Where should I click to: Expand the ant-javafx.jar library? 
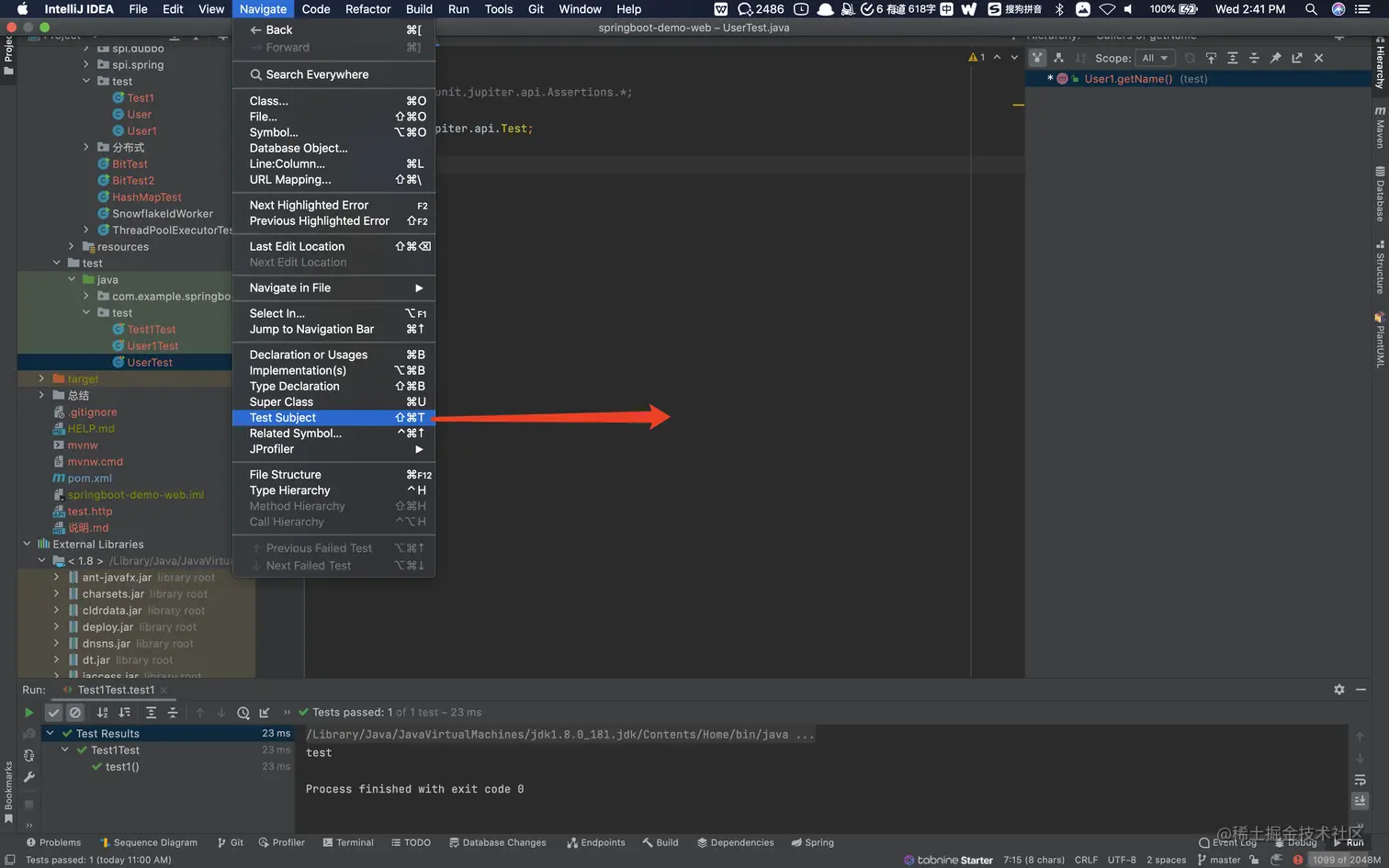56,578
